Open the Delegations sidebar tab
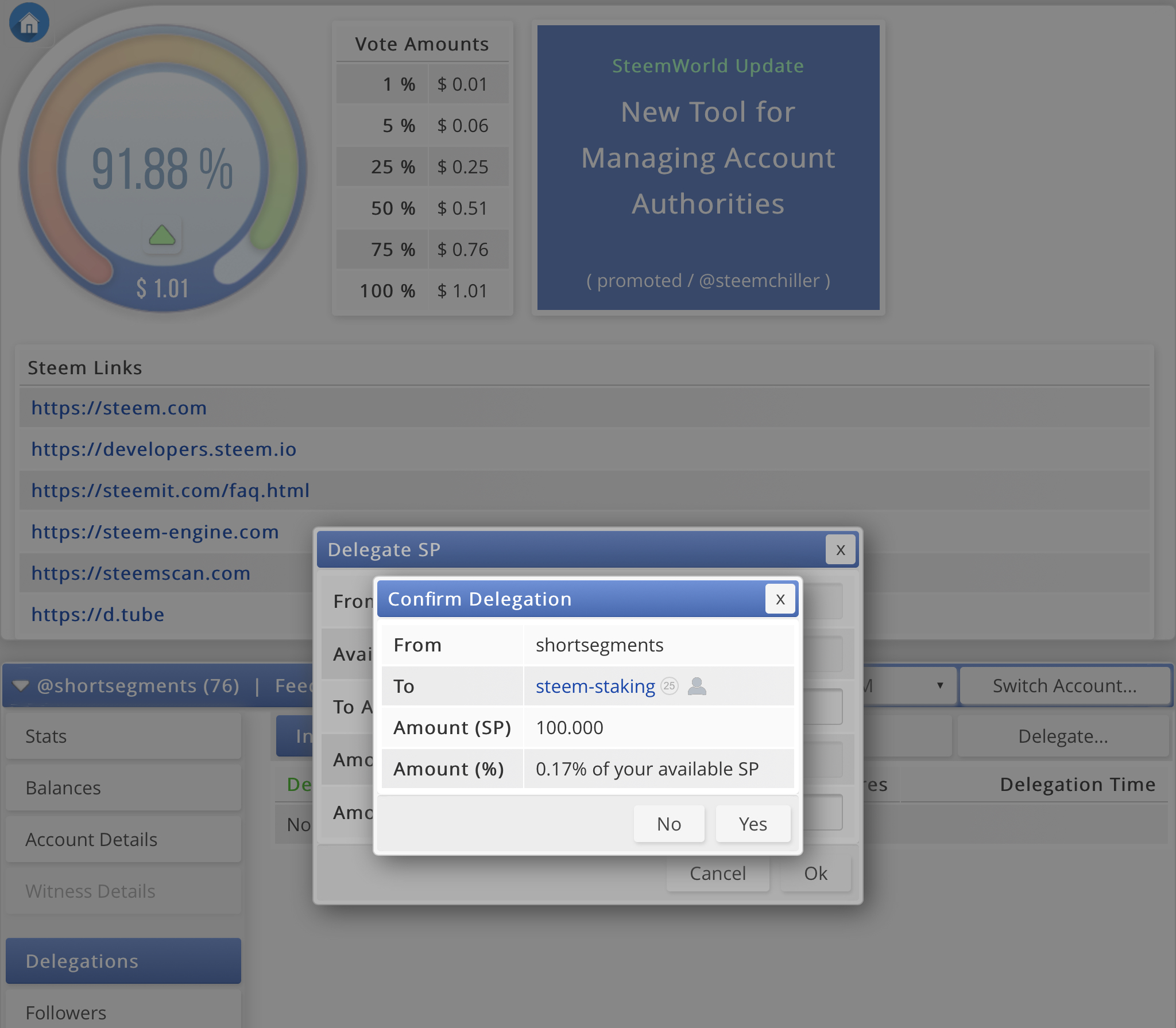 (123, 961)
